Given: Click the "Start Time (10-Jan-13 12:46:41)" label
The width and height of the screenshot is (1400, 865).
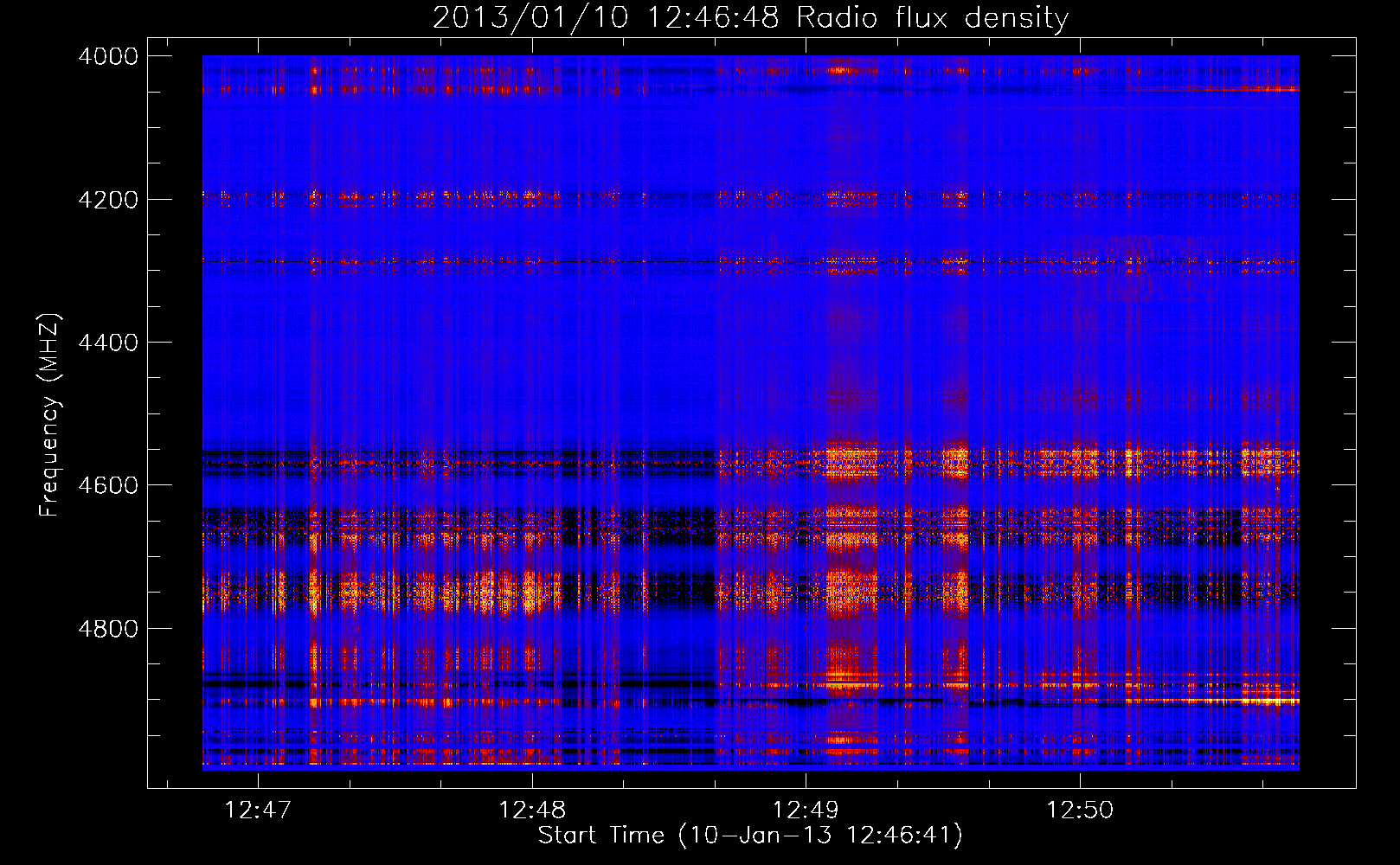Looking at the screenshot, I should coord(750,836).
